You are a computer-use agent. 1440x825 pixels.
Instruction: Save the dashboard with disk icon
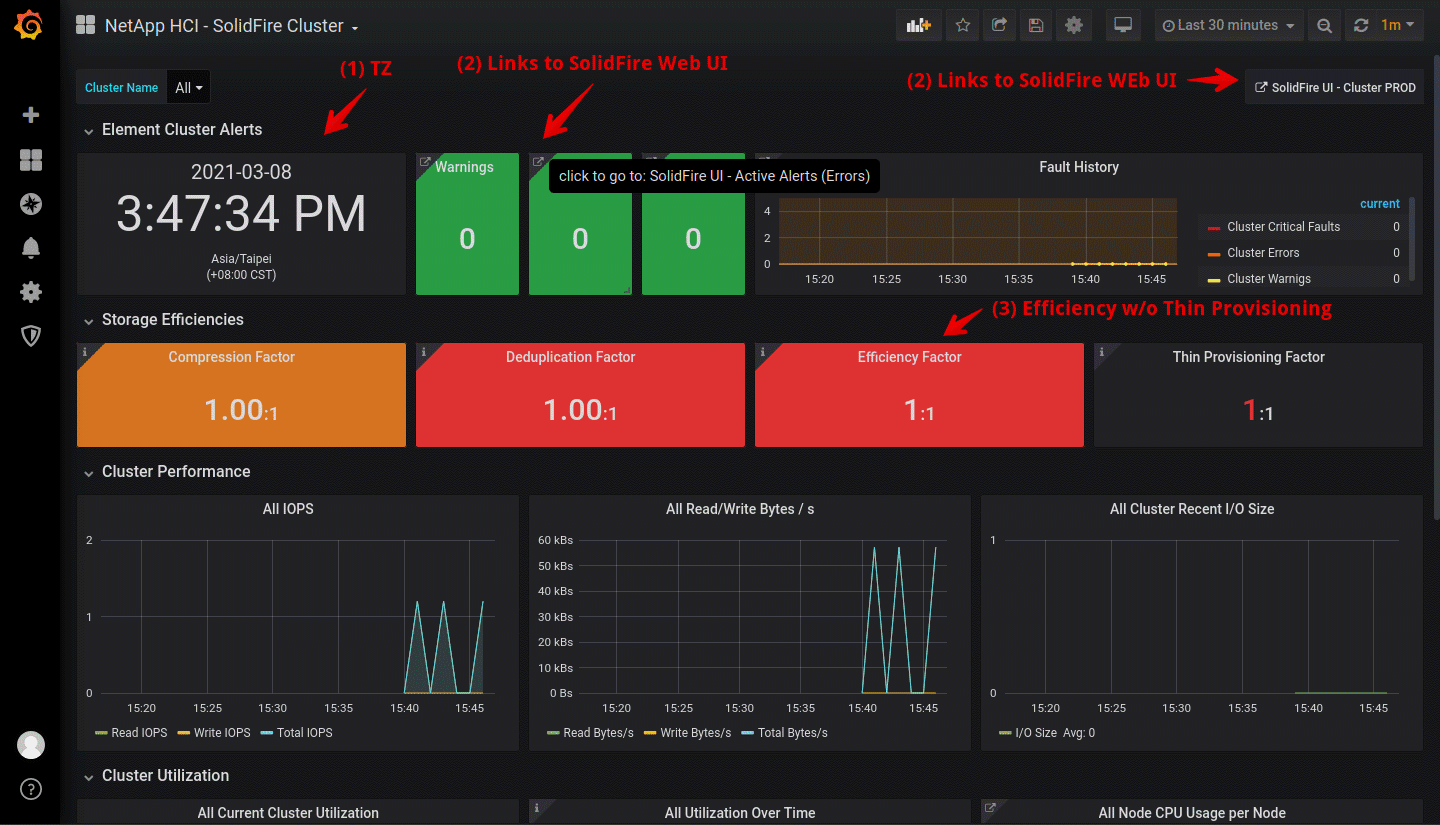[x=1036, y=25]
